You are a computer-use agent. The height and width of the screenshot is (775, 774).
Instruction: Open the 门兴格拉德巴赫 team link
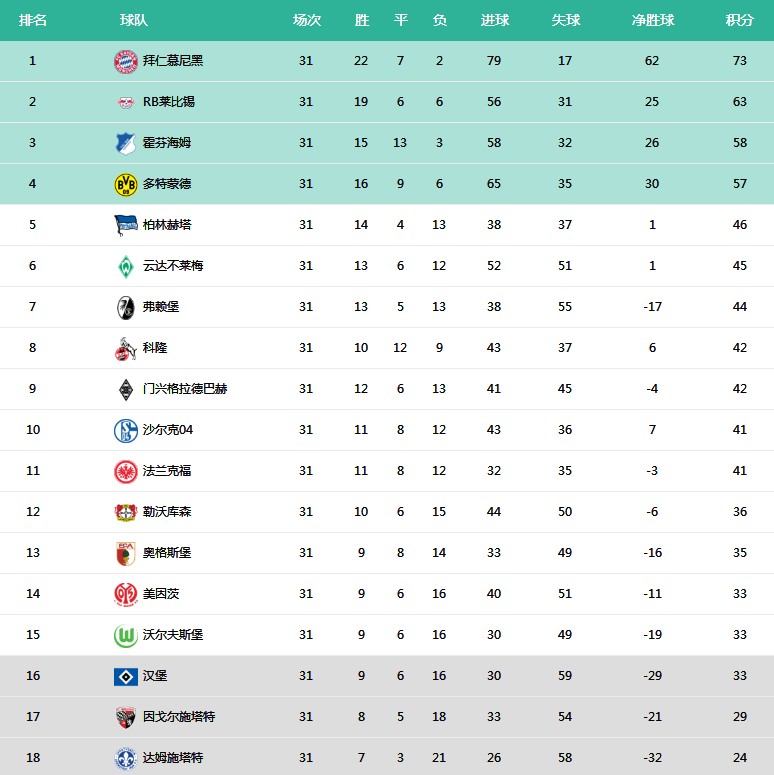click(x=185, y=389)
